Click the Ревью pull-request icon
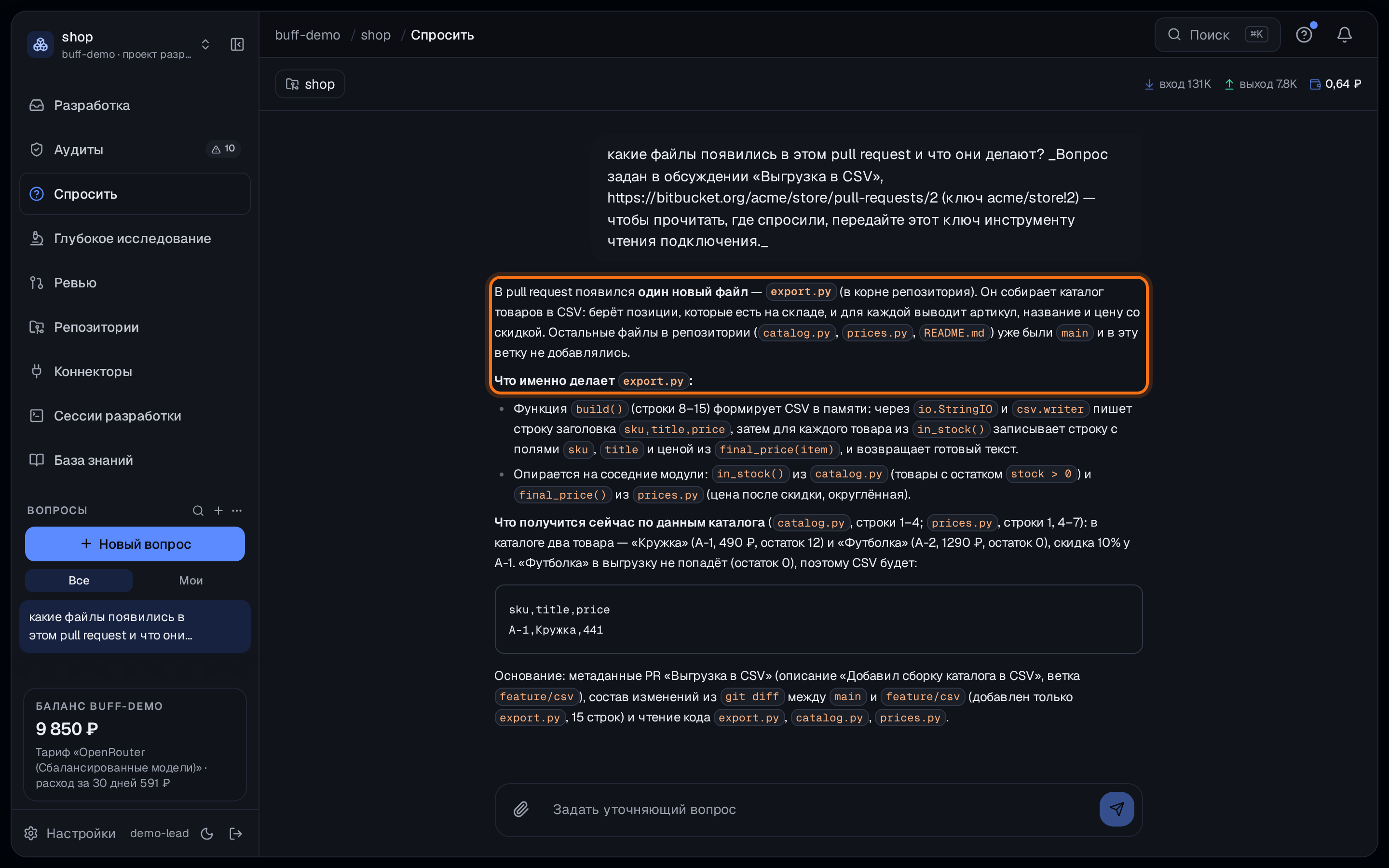1389x868 pixels. point(37,283)
